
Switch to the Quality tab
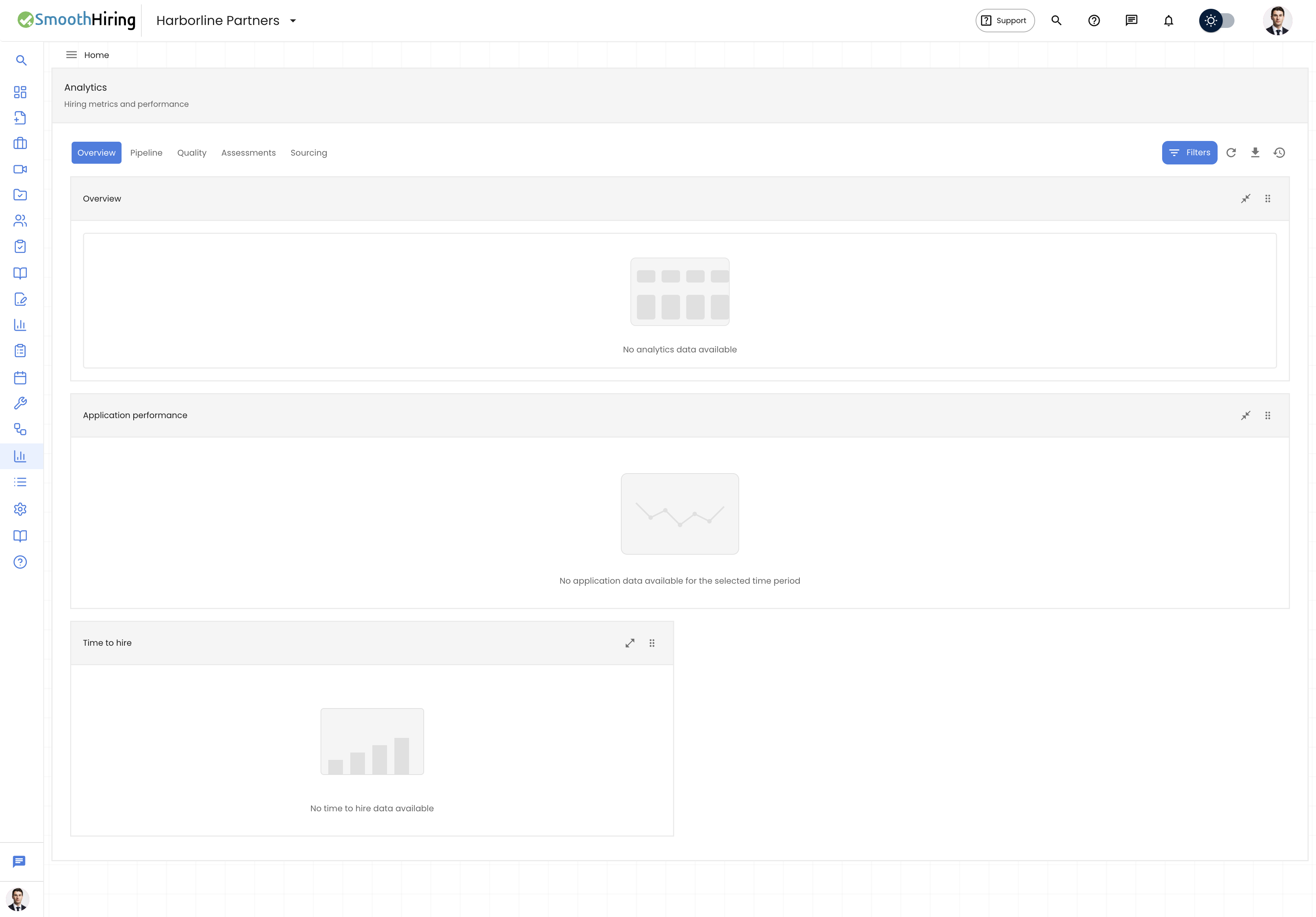(191, 152)
